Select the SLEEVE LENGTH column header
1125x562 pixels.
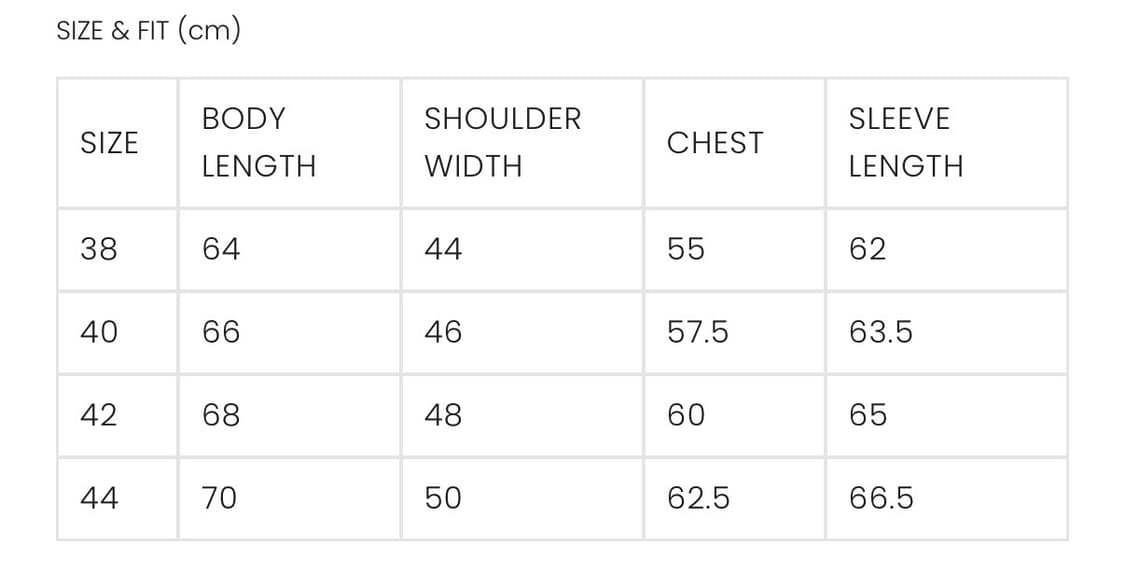pos(905,142)
